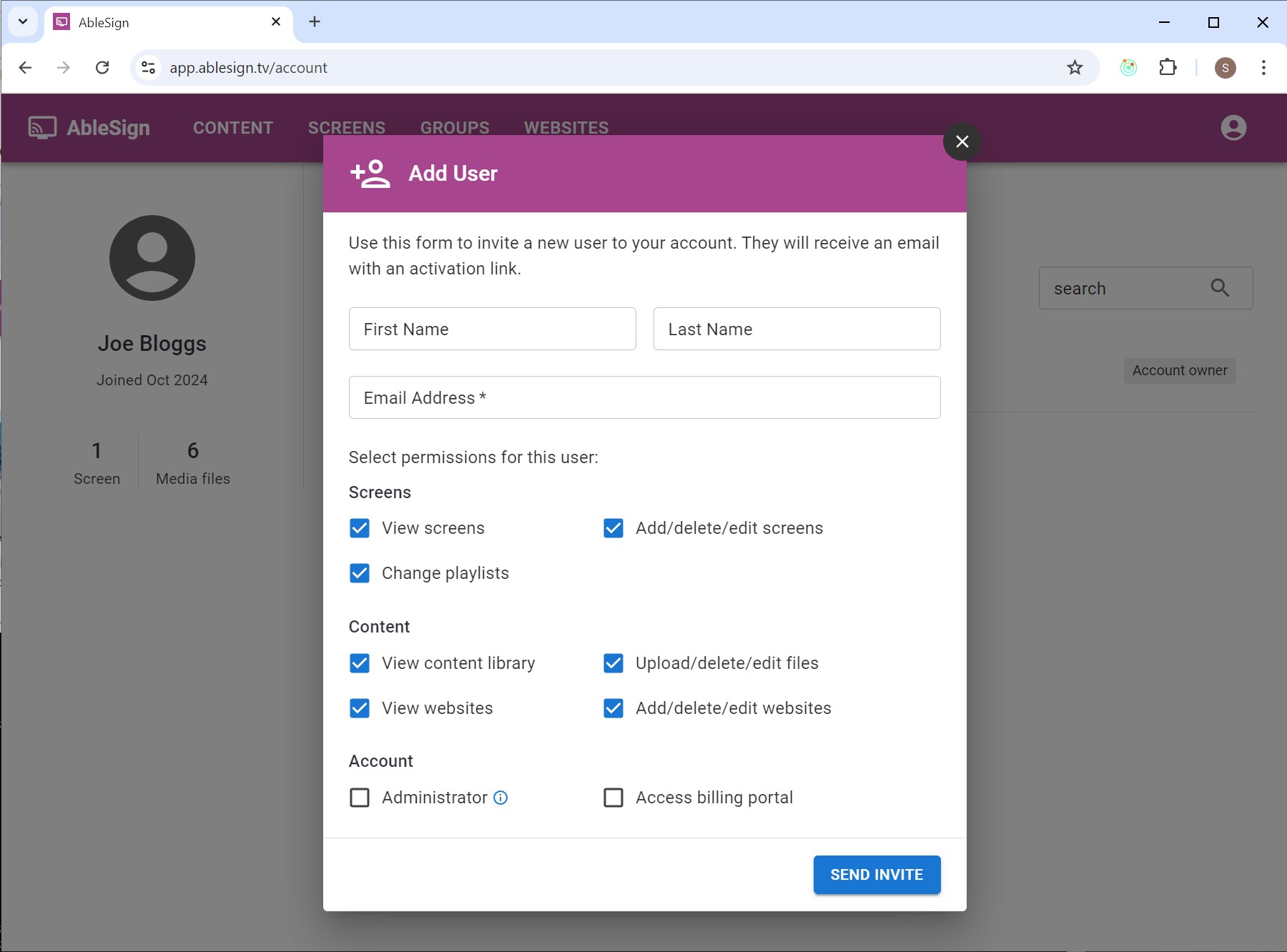
Task: Open the browser extensions puzzle icon
Action: click(x=1168, y=67)
